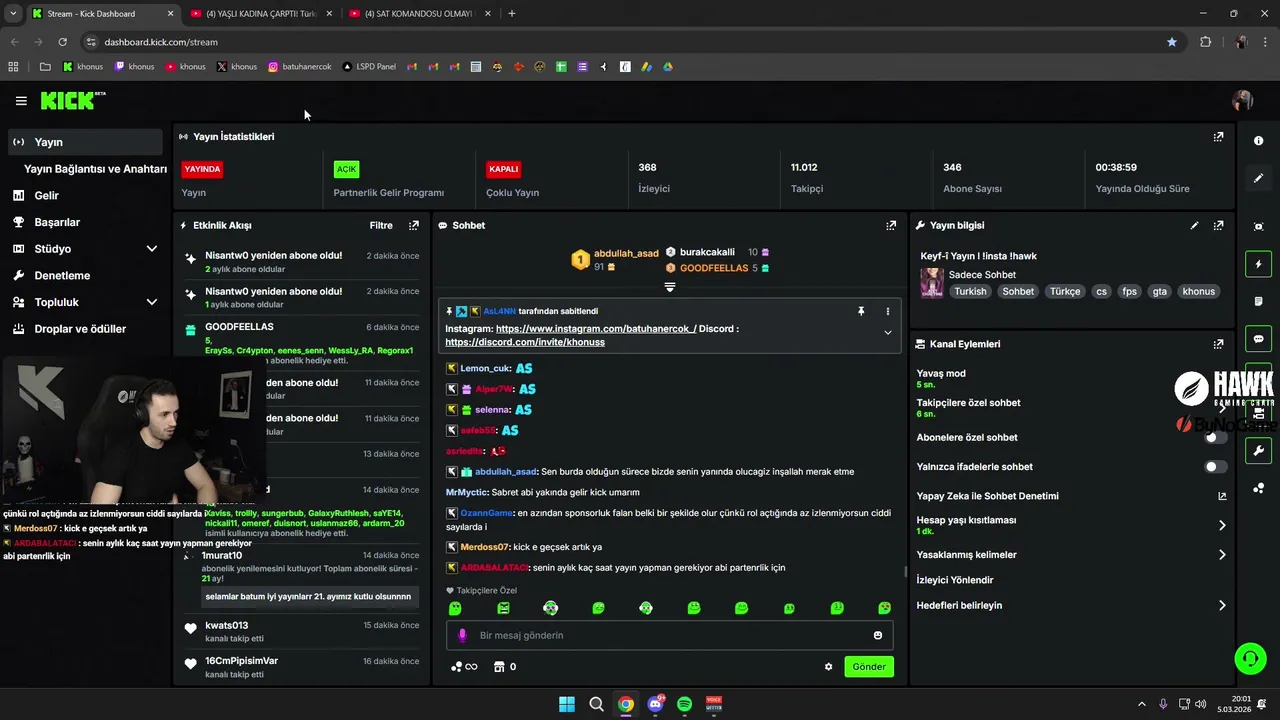
Task: Toggle Yalnızca ifadelerle sohbet switch
Action: pyautogui.click(x=1215, y=467)
